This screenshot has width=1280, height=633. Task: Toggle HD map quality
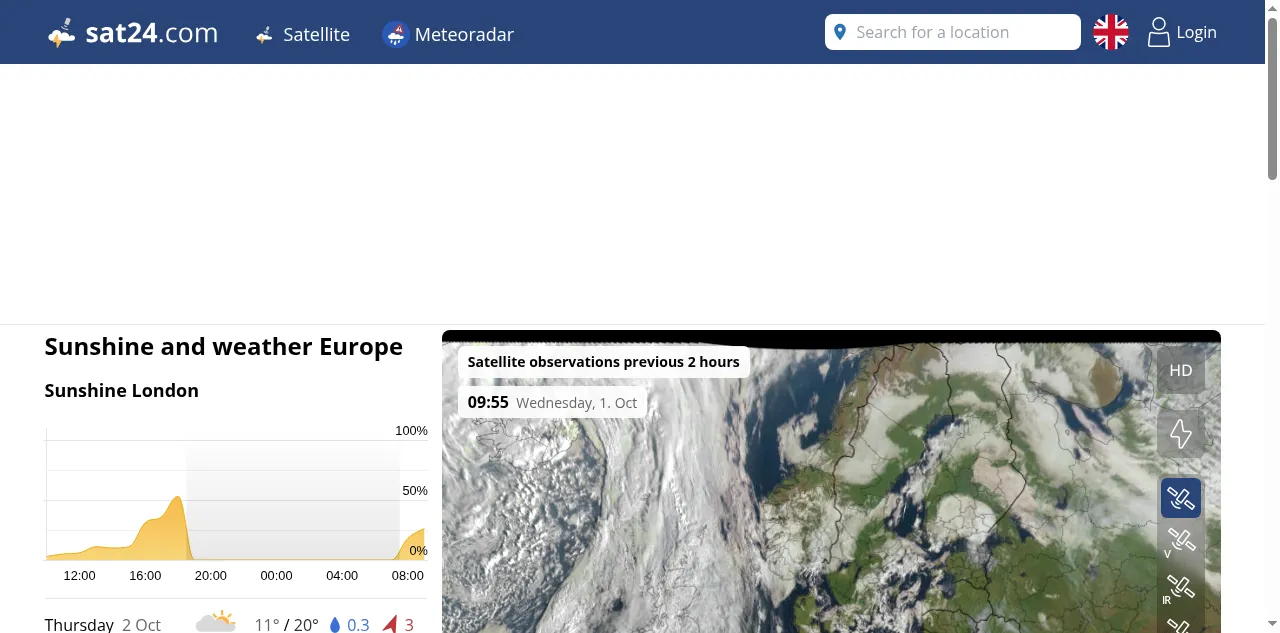point(1181,370)
